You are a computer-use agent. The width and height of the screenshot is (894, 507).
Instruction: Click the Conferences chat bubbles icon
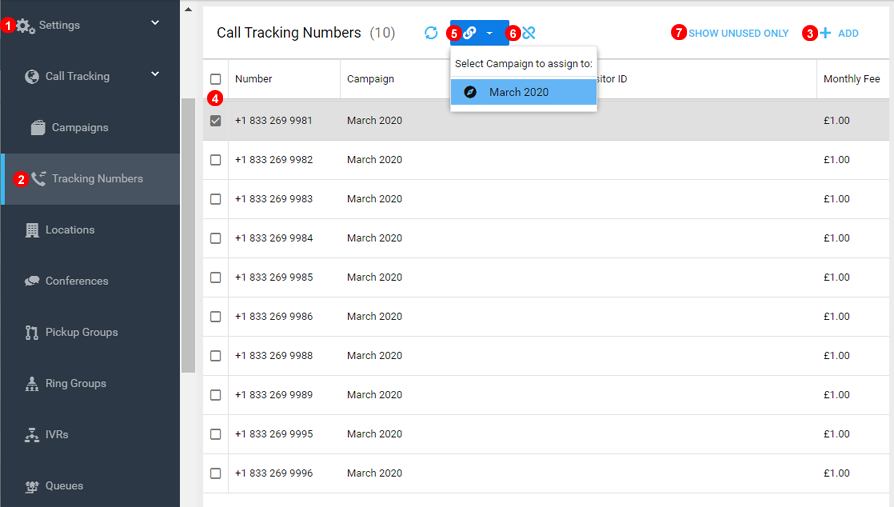point(32,281)
